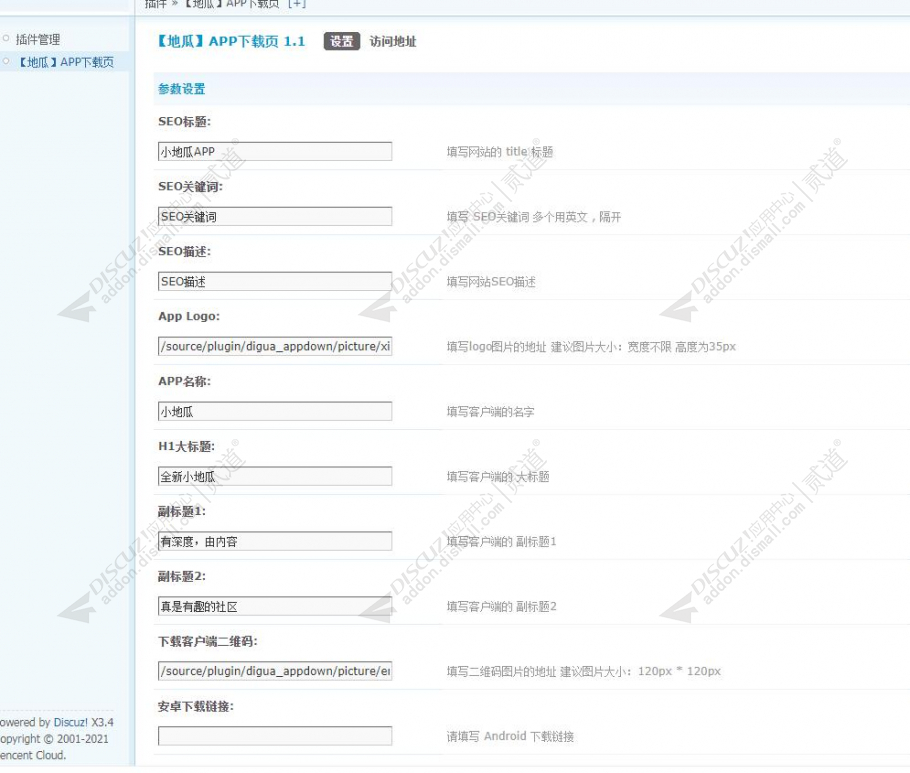Click hint text 填写客户端的 副标题2
Screen dimensions: 910x773
[x=501, y=606]
